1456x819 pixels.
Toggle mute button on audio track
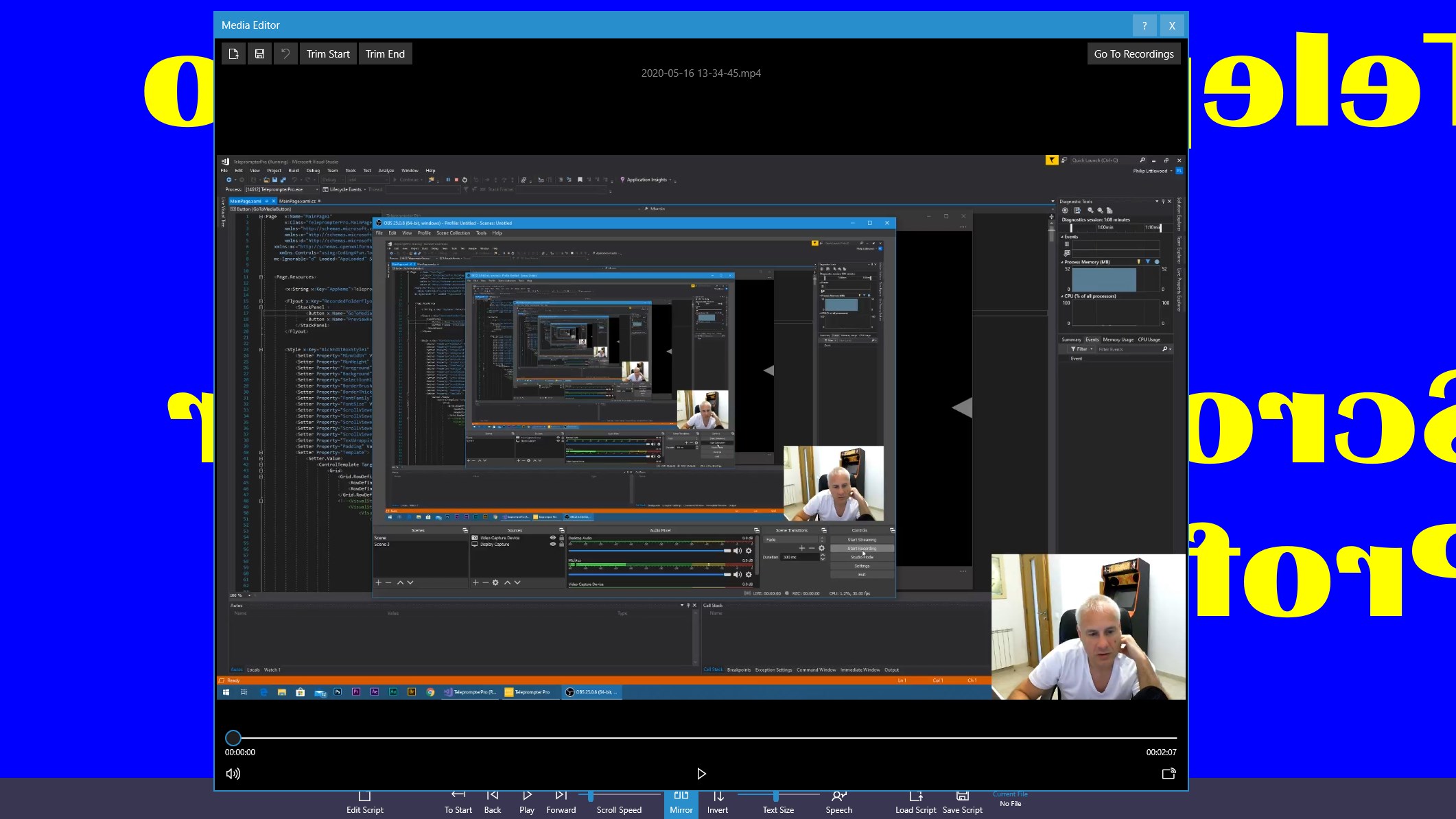pyautogui.click(x=233, y=773)
